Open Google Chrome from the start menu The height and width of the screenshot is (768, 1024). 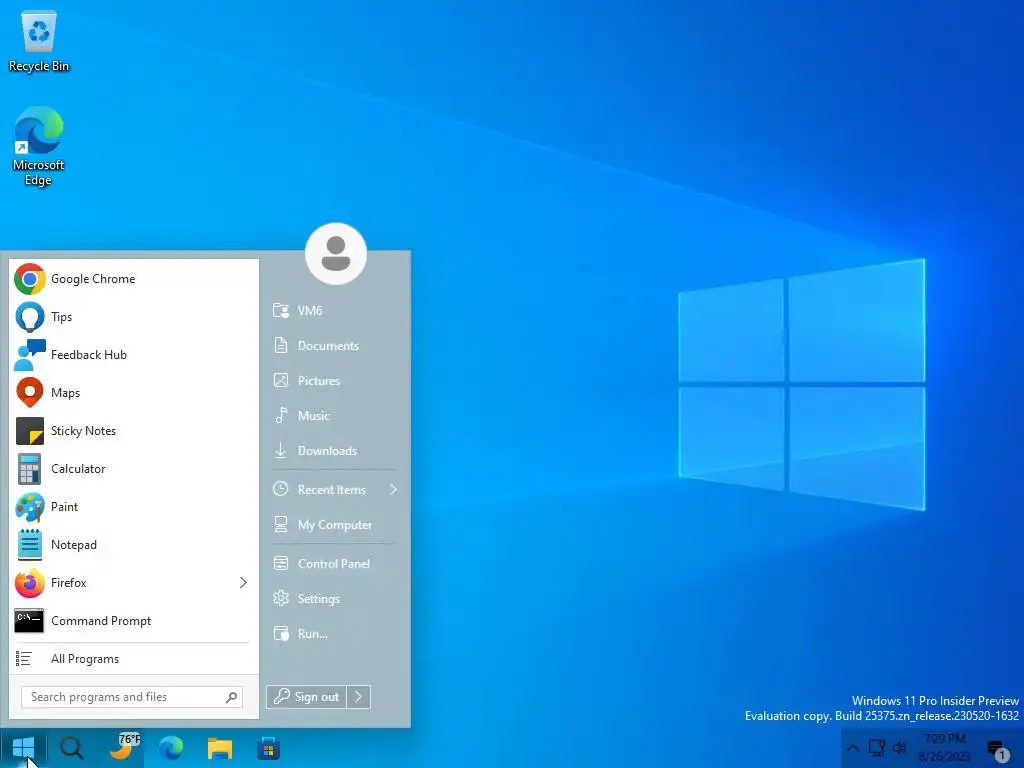tap(134, 279)
